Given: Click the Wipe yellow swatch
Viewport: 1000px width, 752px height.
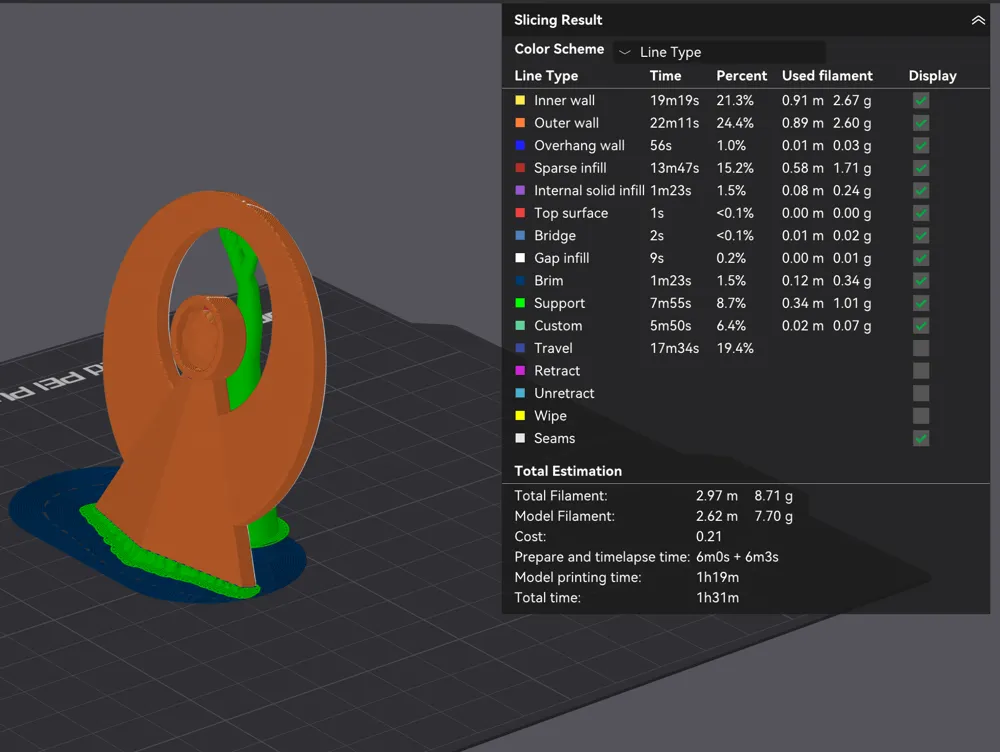Looking at the screenshot, I should (x=520, y=416).
